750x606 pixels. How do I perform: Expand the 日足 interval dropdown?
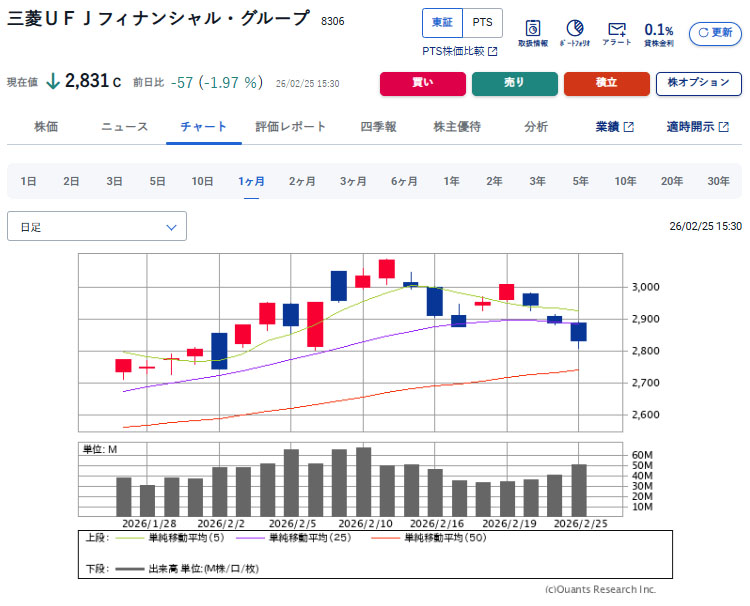click(97, 227)
